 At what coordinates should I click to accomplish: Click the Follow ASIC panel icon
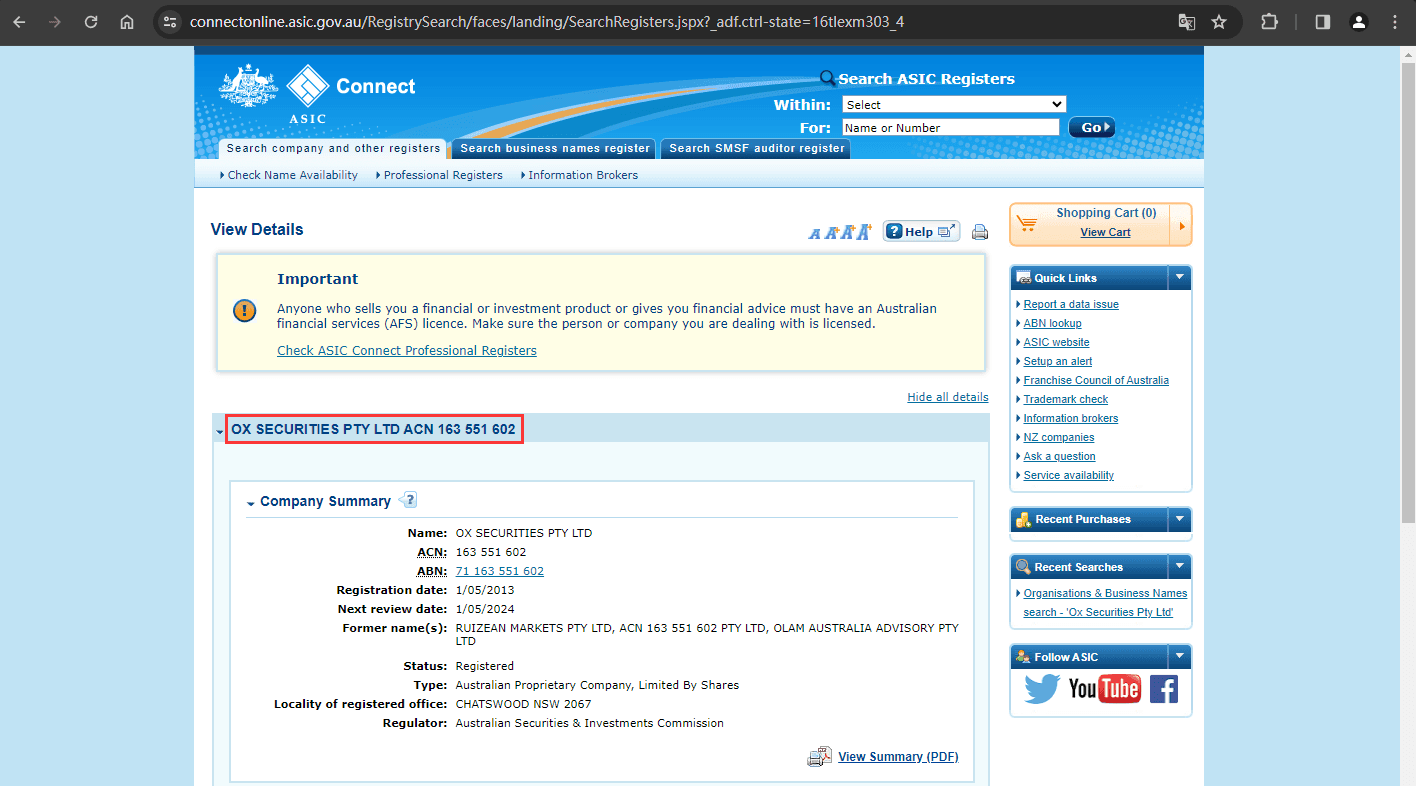pyautogui.click(x=1023, y=657)
